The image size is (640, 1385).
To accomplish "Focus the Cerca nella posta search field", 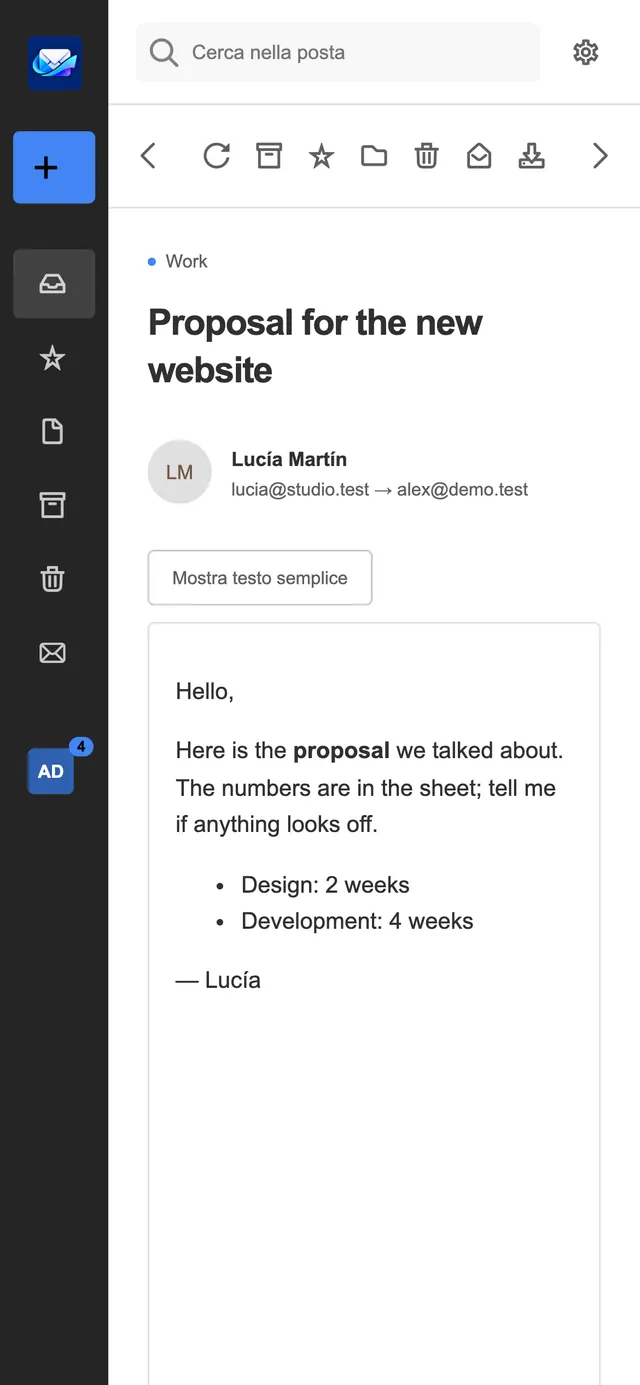I will [x=338, y=52].
